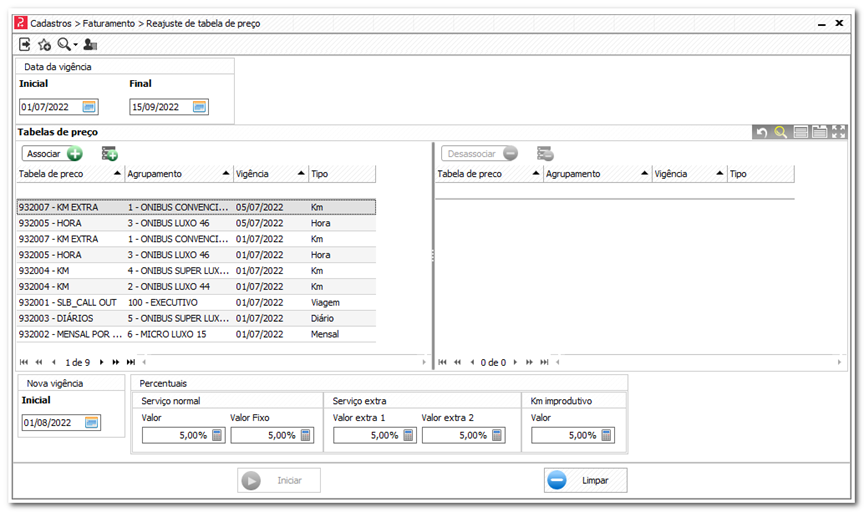The height and width of the screenshot is (512, 864).
Task: Click the exit icon in the top toolbar
Action: click(25, 45)
